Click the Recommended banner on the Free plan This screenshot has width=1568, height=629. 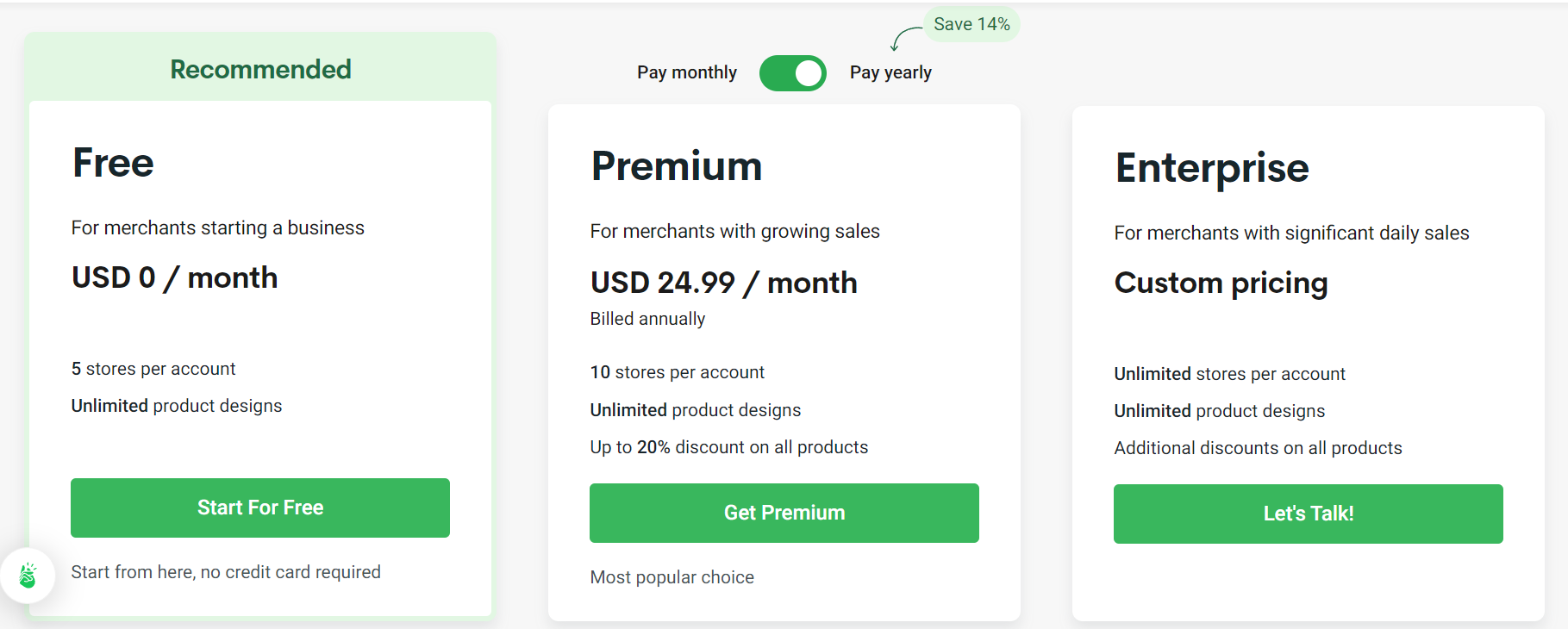[x=259, y=69]
